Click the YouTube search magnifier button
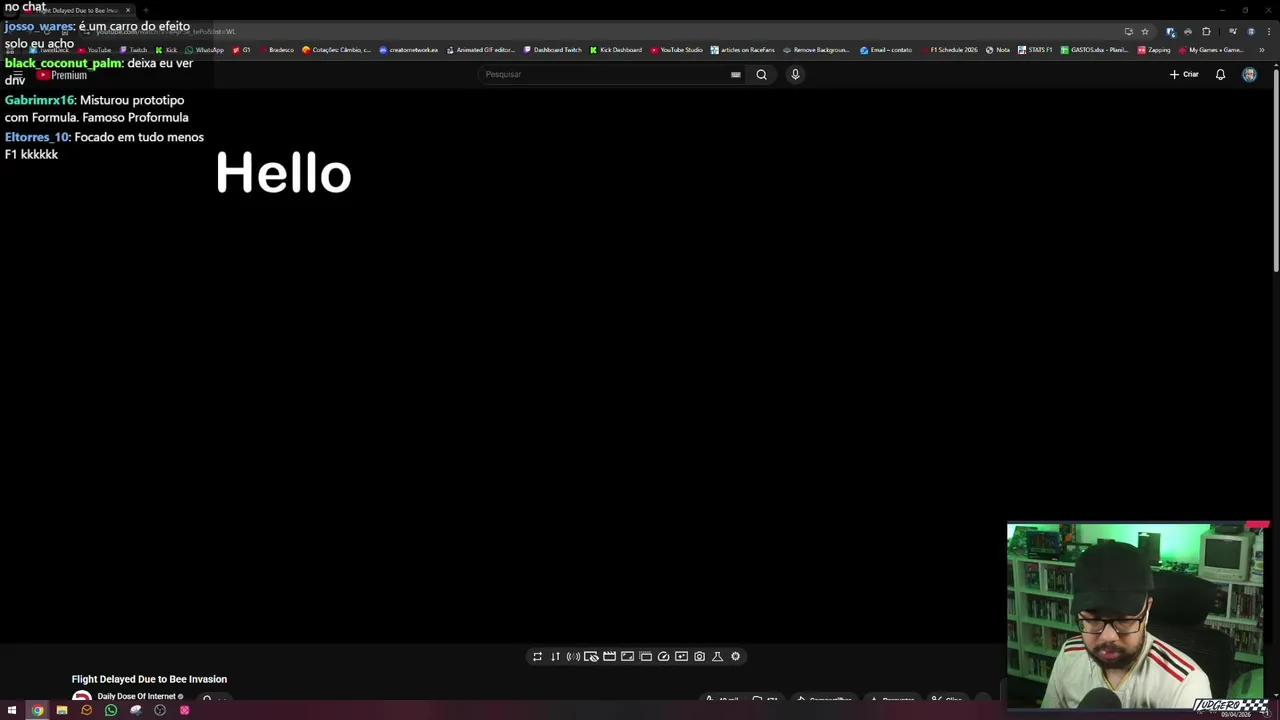Image resolution: width=1280 pixels, height=720 pixels. pos(761,74)
